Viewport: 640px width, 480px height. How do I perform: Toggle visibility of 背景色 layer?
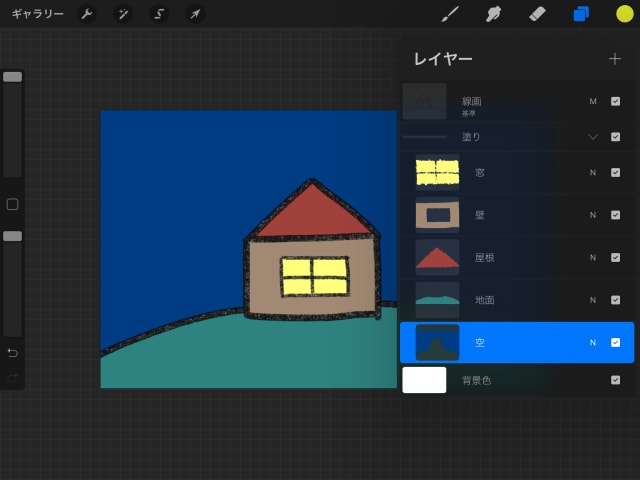click(616, 380)
